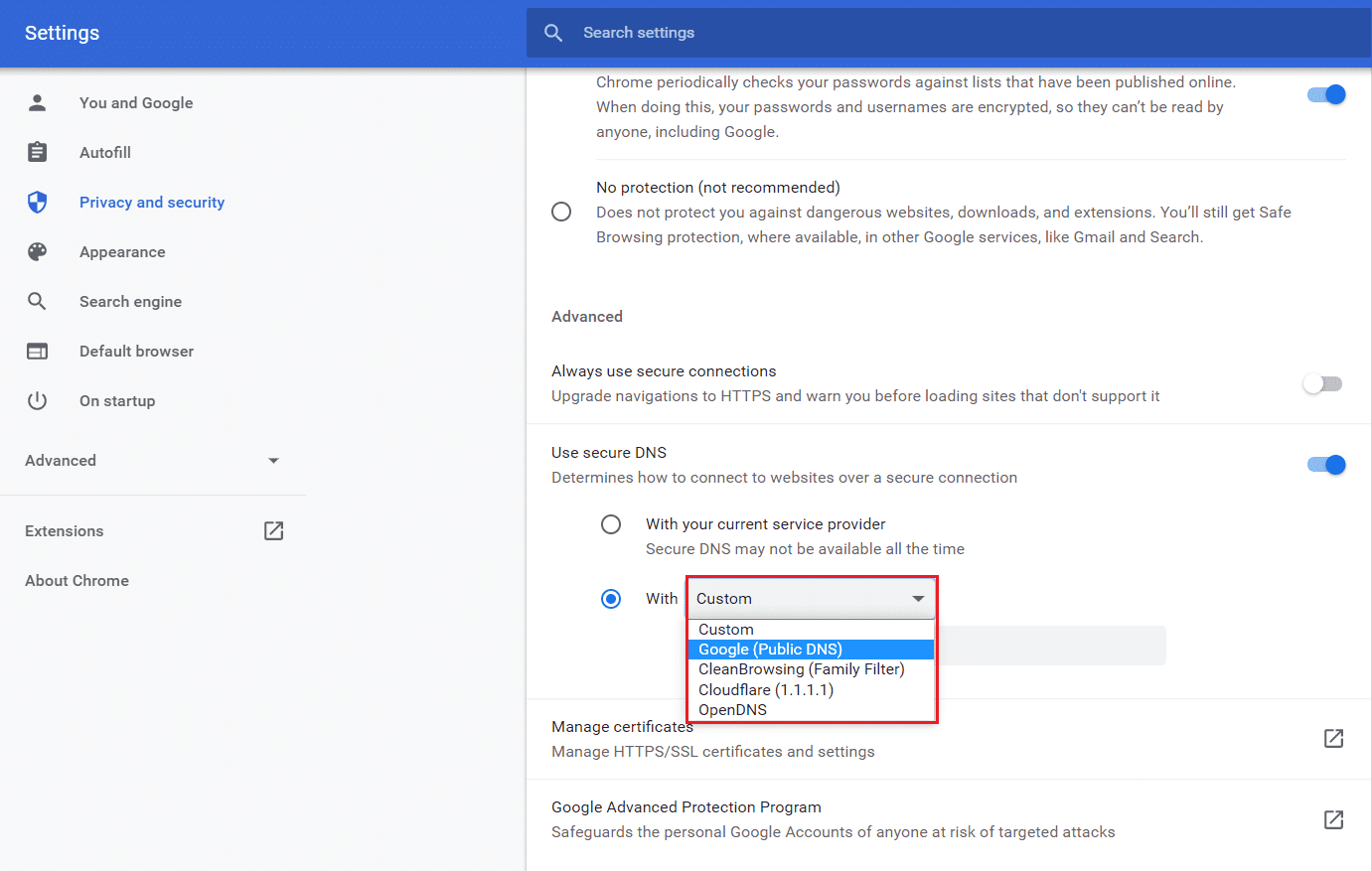
Task: Click the Privacy and security shield icon
Action: pos(37,202)
